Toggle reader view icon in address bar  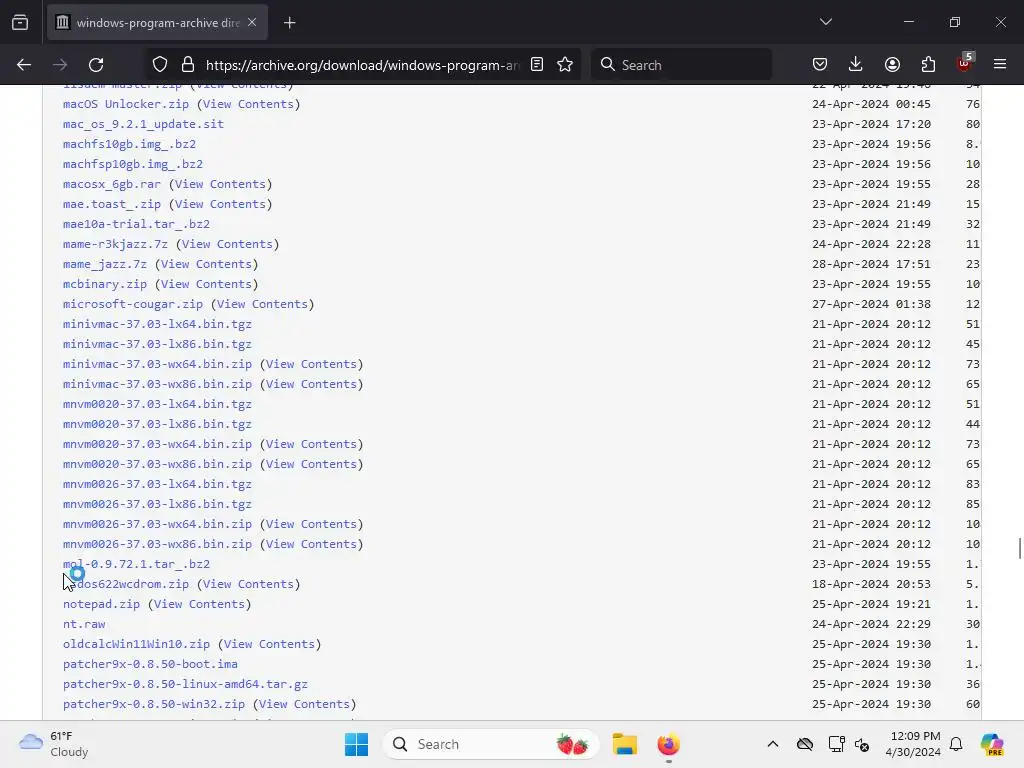537,65
